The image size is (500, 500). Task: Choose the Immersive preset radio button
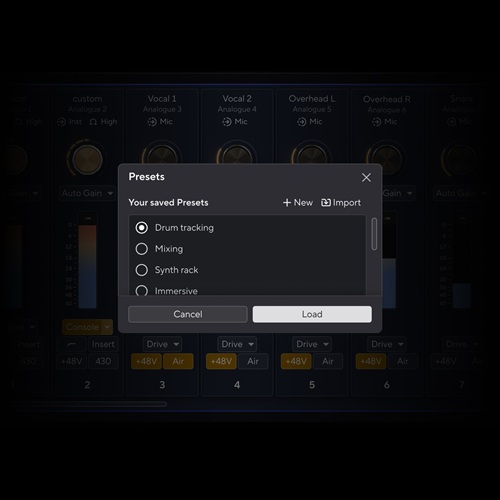coord(142,290)
